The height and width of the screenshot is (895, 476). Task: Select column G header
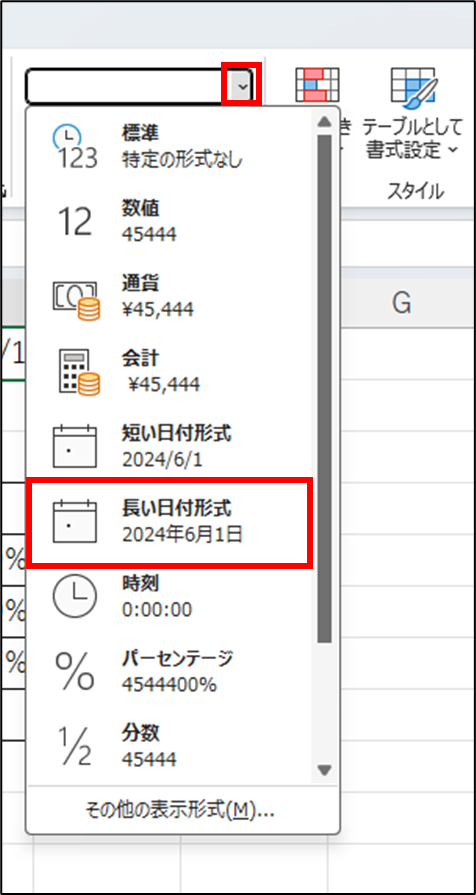(402, 305)
